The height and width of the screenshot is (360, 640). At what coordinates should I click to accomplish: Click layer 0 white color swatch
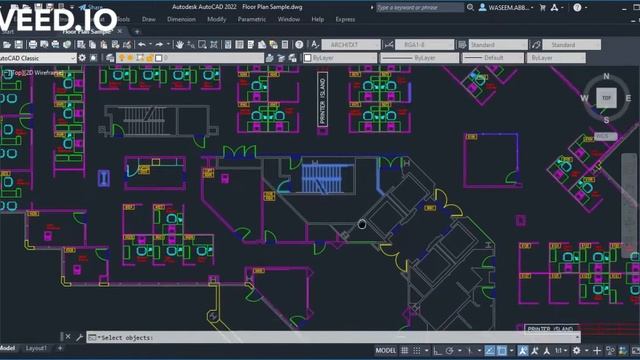(159, 58)
